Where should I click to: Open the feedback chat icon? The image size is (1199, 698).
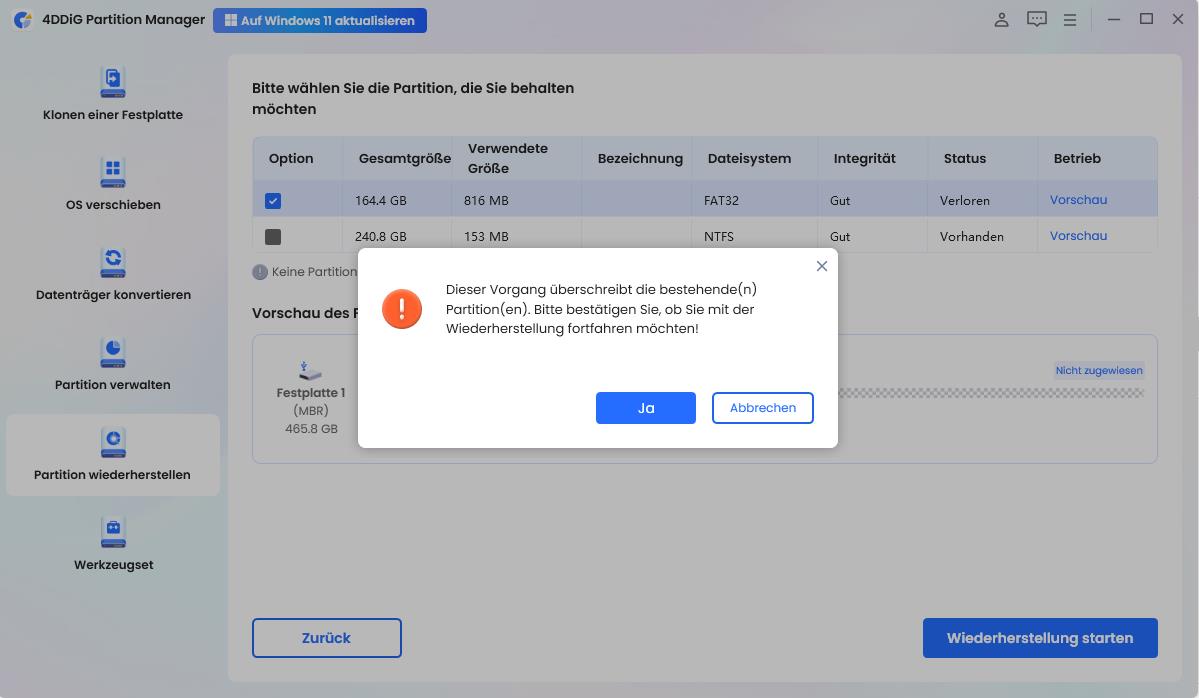[x=1036, y=20]
